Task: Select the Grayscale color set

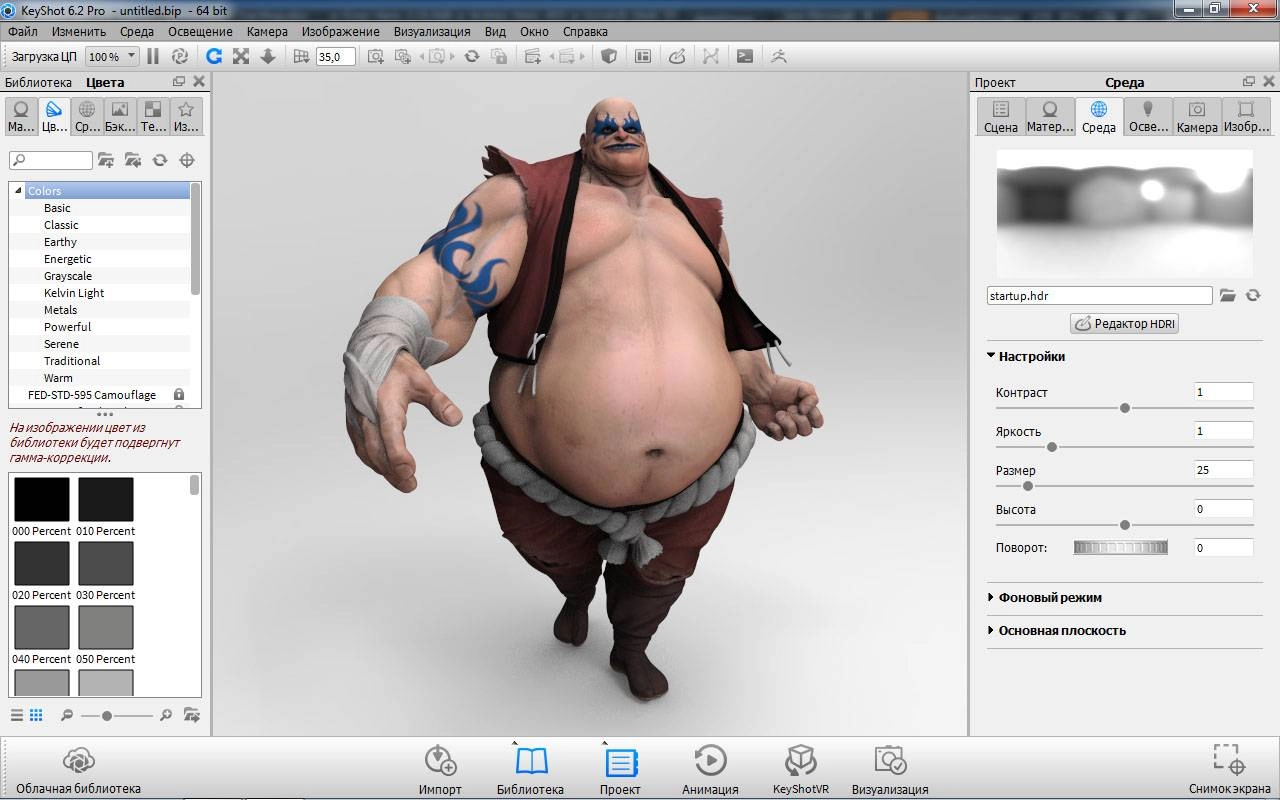Action: 68,276
